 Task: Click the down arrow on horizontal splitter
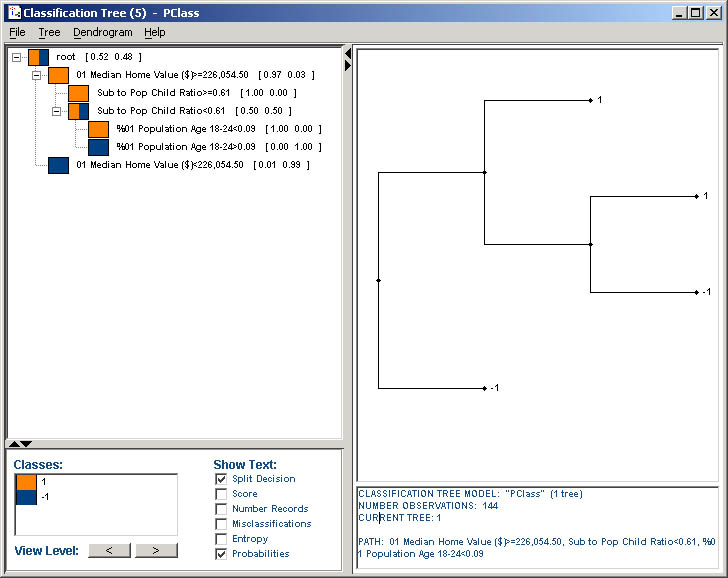[26, 444]
